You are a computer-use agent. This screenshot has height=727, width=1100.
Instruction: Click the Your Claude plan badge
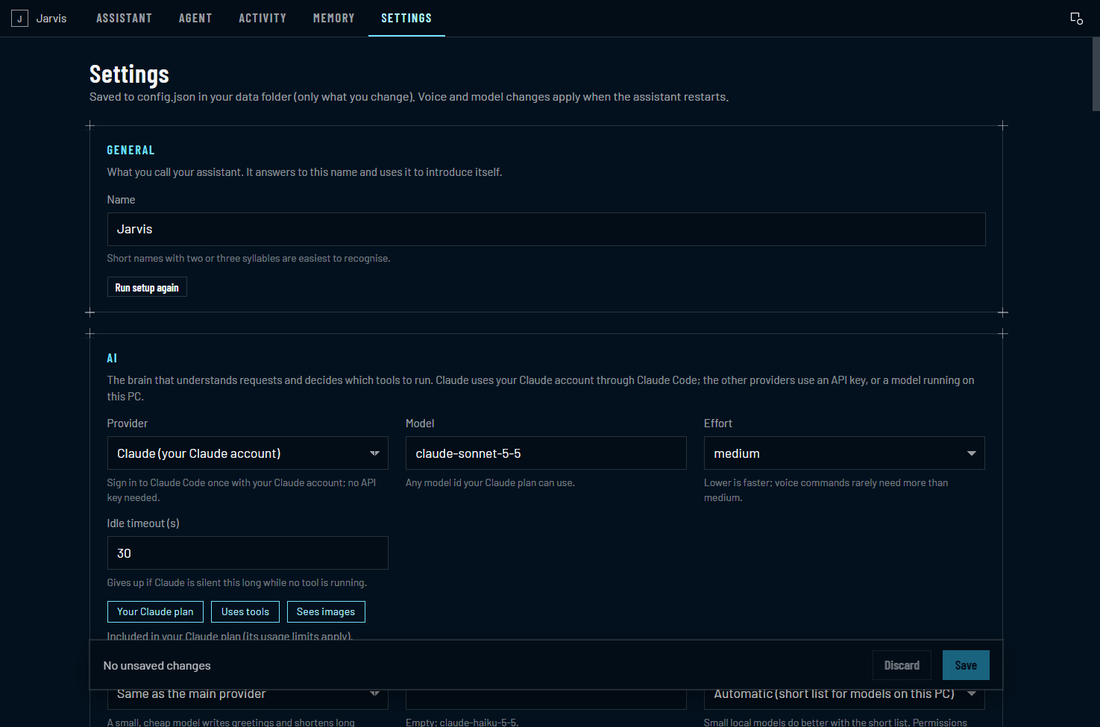155,612
